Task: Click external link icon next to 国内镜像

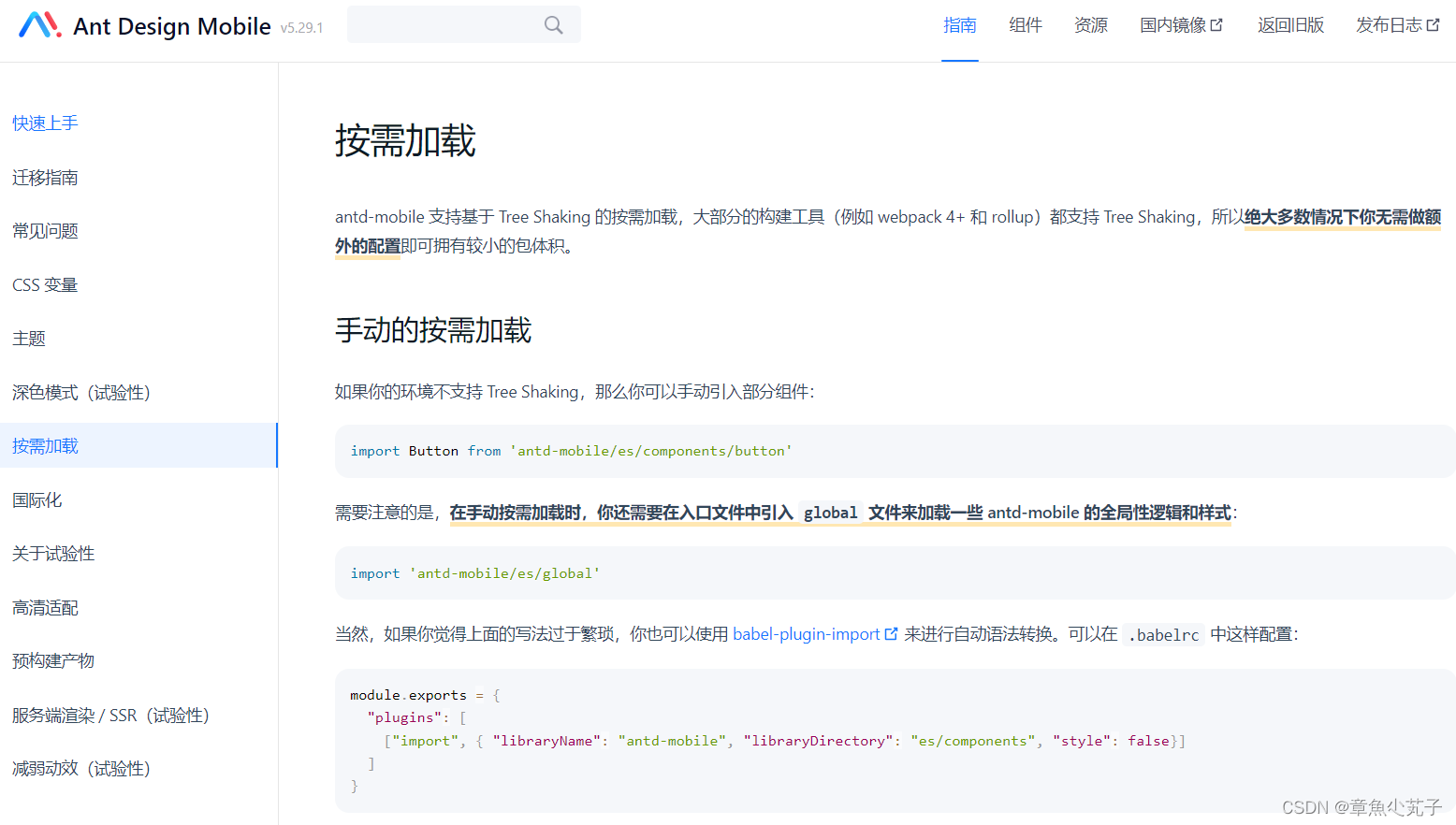Action: (x=1216, y=25)
